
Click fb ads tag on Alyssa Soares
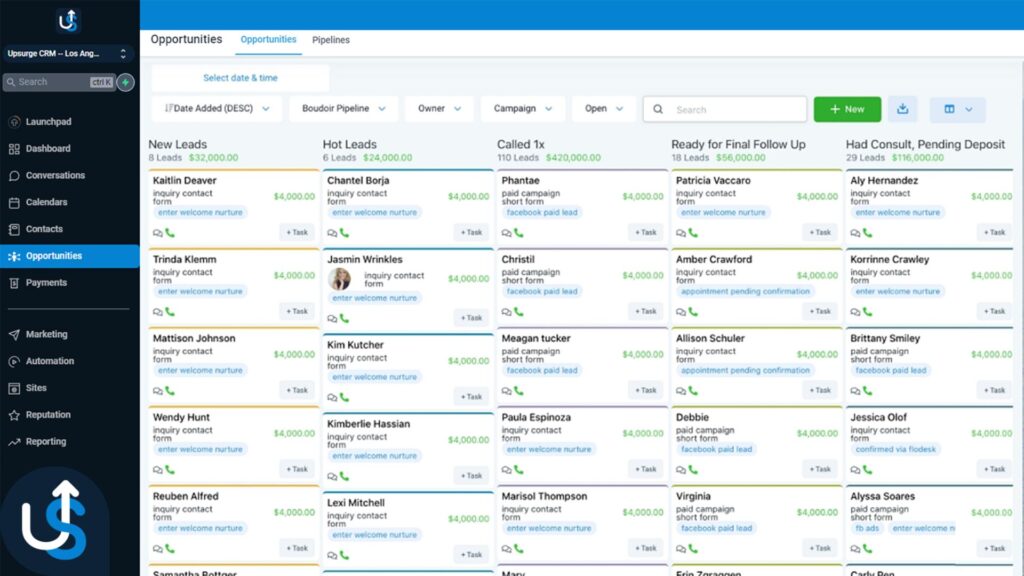pyautogui.click(x=867, y=529)
